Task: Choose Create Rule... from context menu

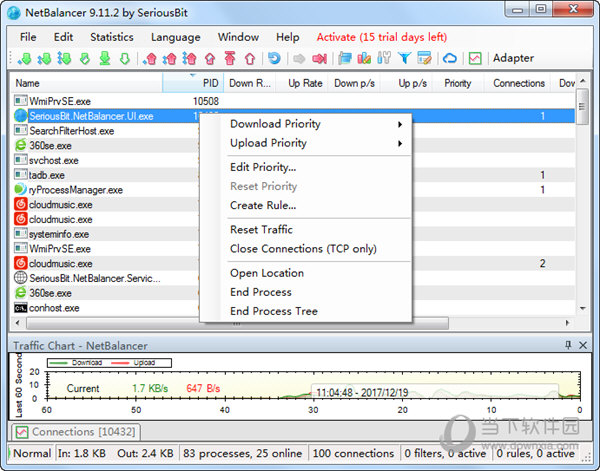Action: point(306,205)
